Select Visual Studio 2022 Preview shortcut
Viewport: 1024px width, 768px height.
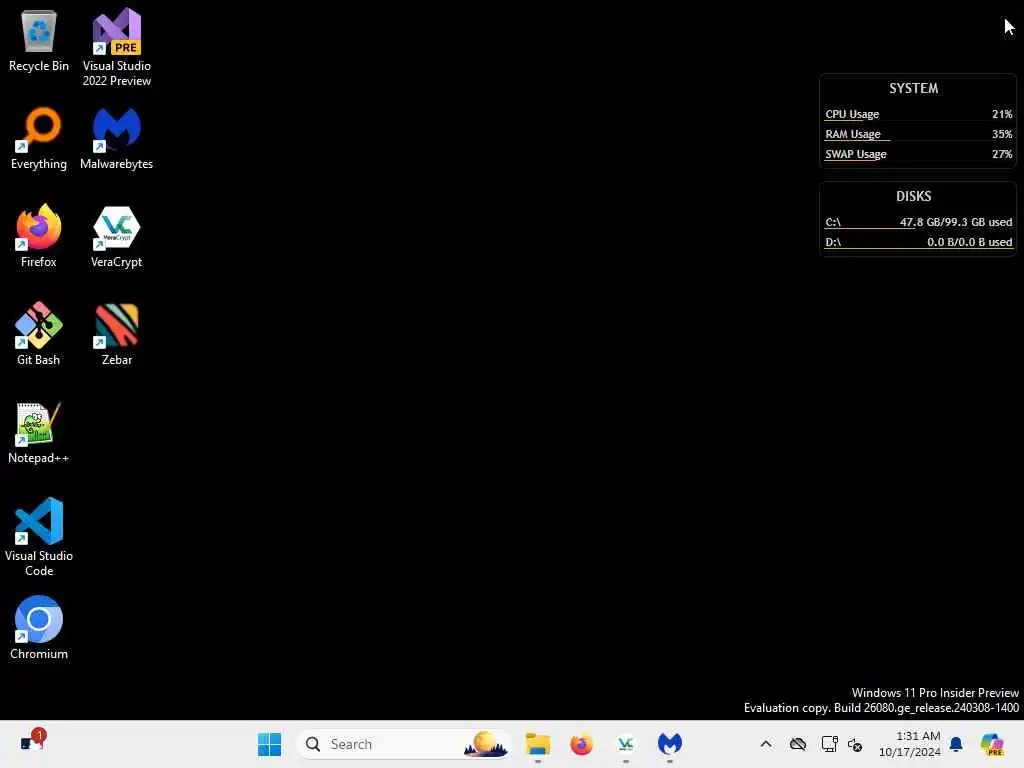[117, 47]
